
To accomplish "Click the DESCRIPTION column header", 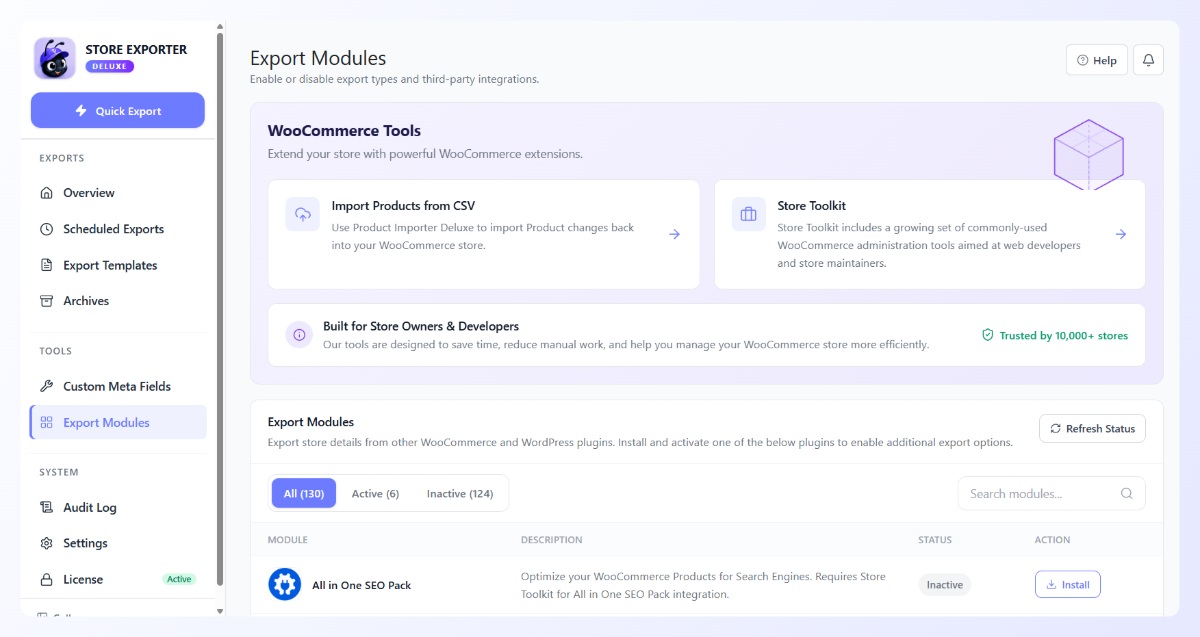I will click(551, 540).
